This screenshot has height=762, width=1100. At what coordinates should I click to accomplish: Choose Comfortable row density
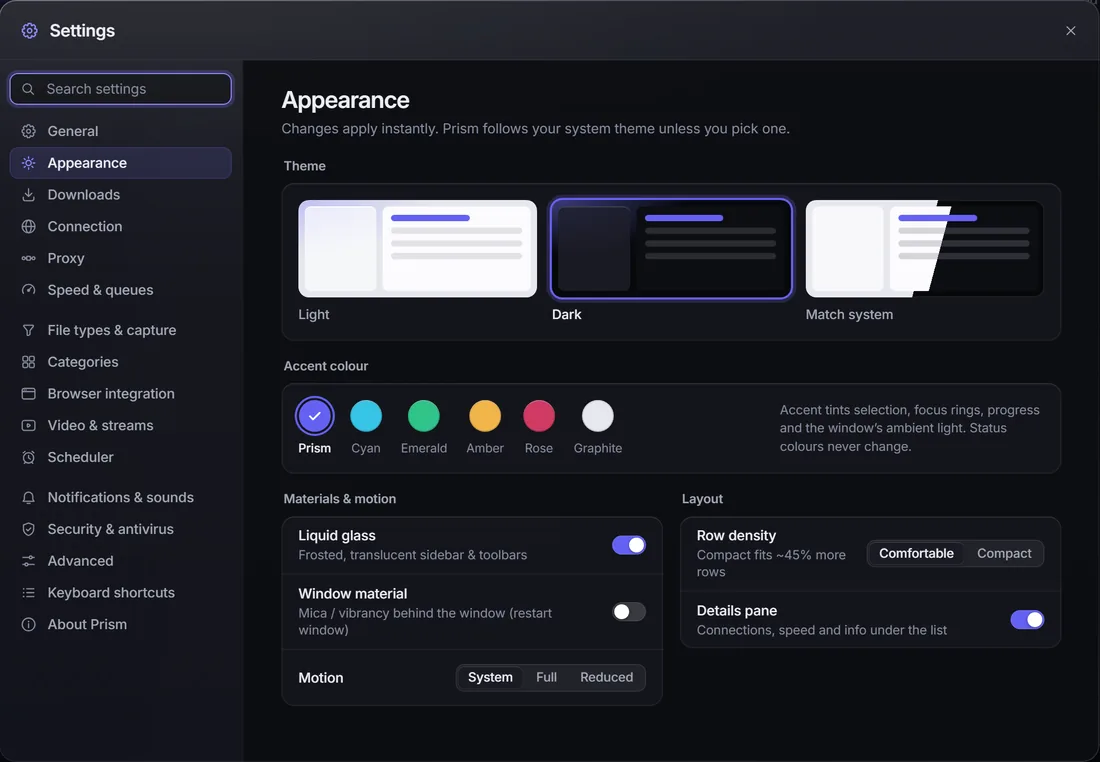(916, 554)
